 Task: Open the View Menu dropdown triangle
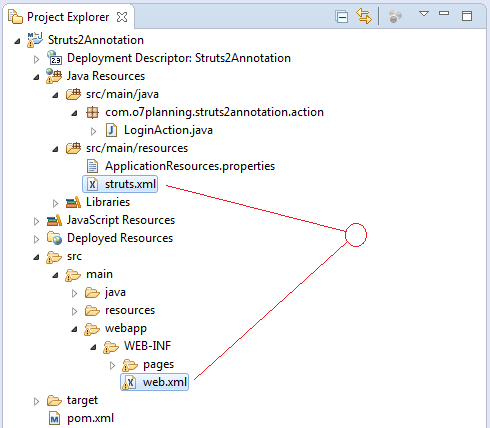tap(424, 14)
